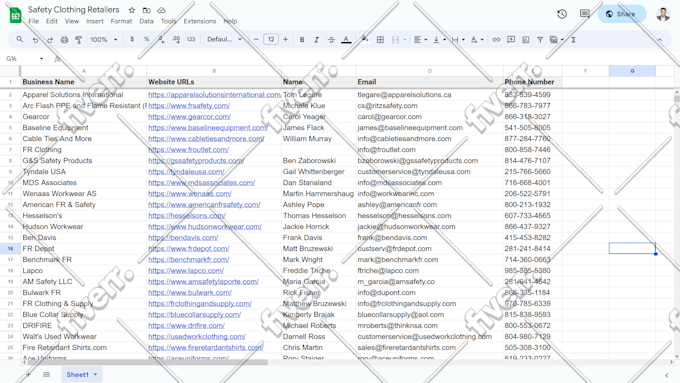This screenshot has width=680, height=383.
Task: Open the File menu
Action: (33, 21)
